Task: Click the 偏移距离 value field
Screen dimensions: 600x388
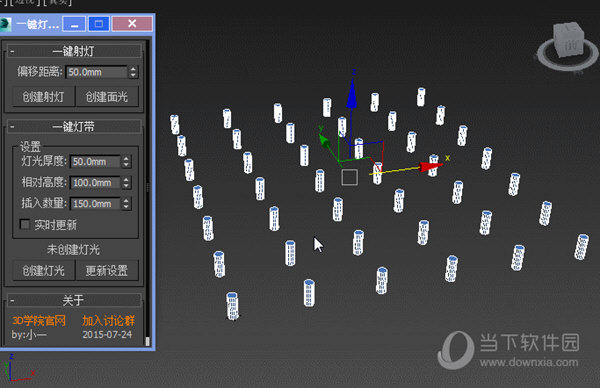Action: (x=96, y=72)
